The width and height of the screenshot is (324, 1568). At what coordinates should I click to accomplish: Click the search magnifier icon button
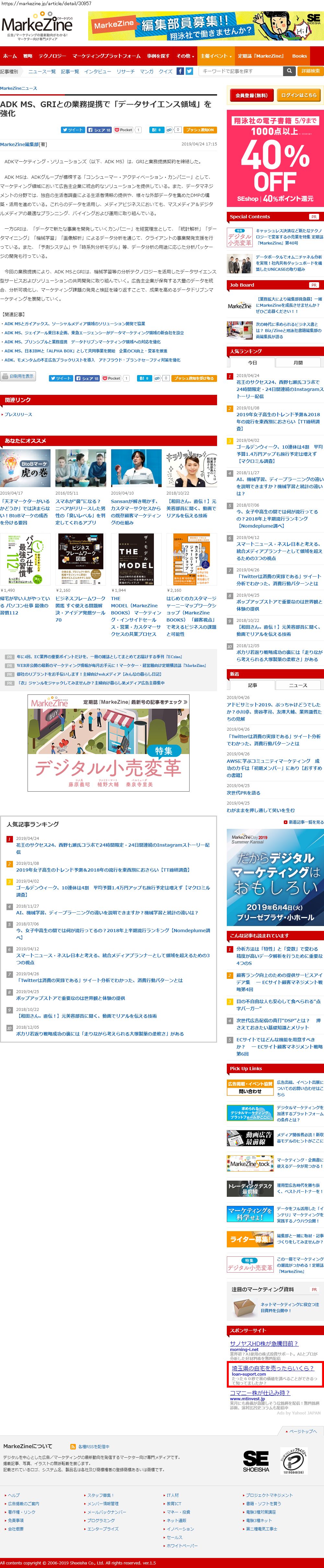(289, 71)
